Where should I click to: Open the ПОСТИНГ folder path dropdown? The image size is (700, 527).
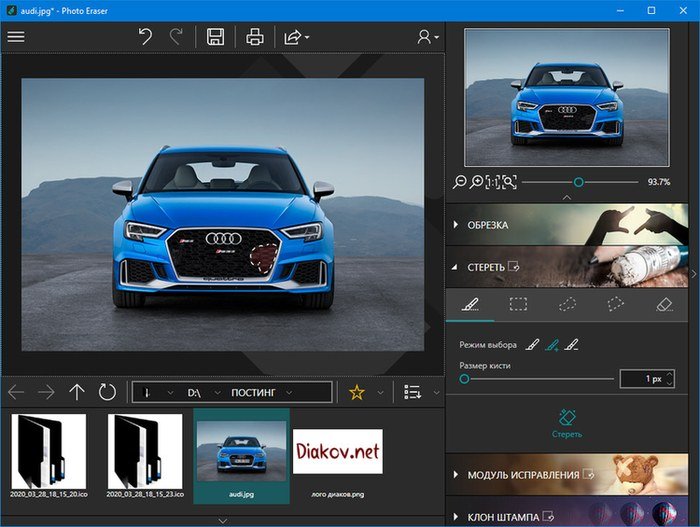point(289,392)
